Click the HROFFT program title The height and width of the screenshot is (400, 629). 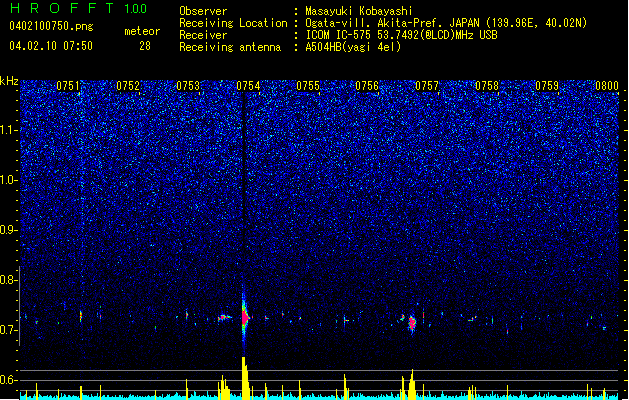click(x=63, y=8)
